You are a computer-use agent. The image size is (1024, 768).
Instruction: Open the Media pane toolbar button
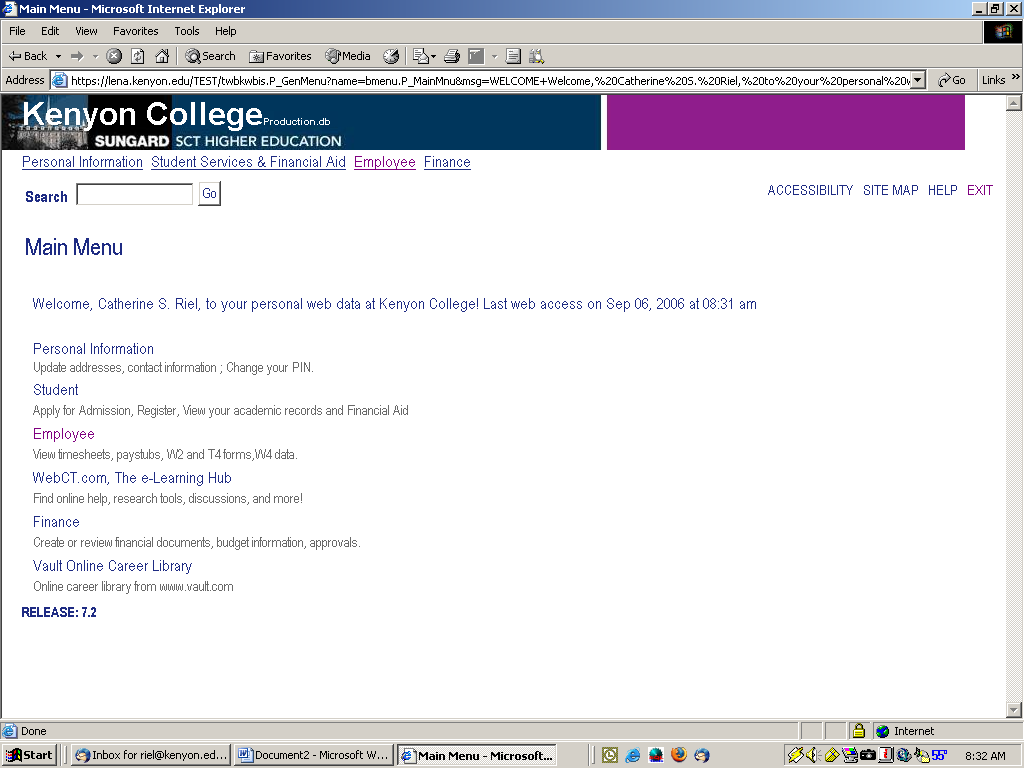tap(348, 56)
